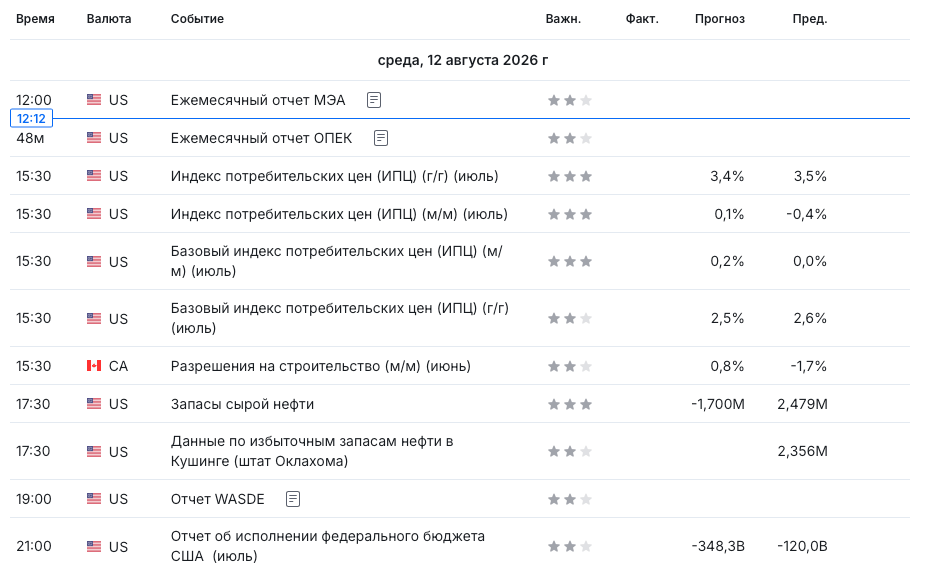Image resolution: width=925 pixels, height=573 pixels.
Task: Sort by the Событие column header
Action: pos(197,19)
